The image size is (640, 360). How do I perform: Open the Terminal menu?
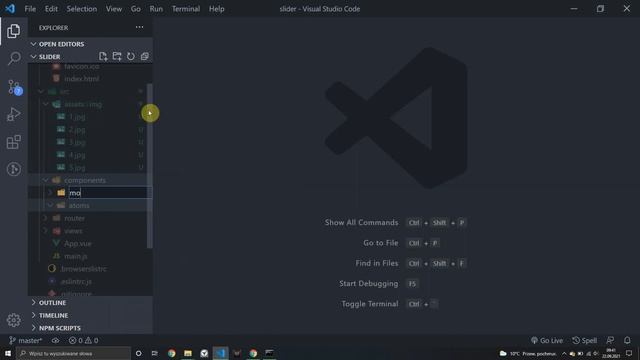click(186, 9)
